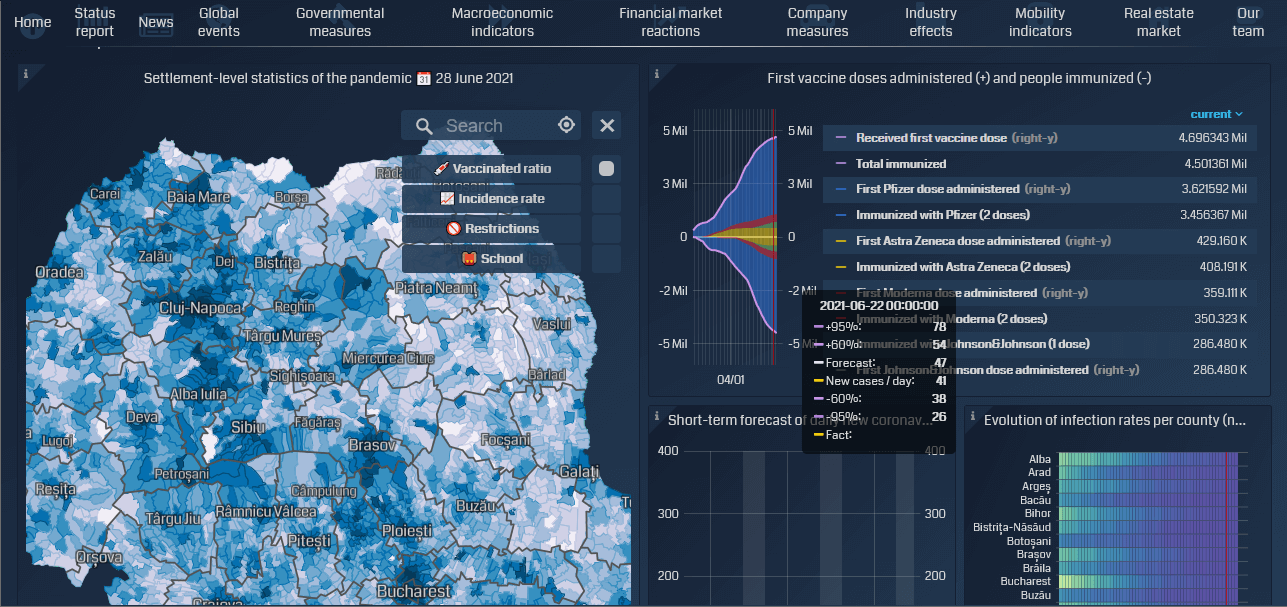The image size is (1287, 607).
Task: Open the Mobility indicators page
Action: pos(1040,22)
